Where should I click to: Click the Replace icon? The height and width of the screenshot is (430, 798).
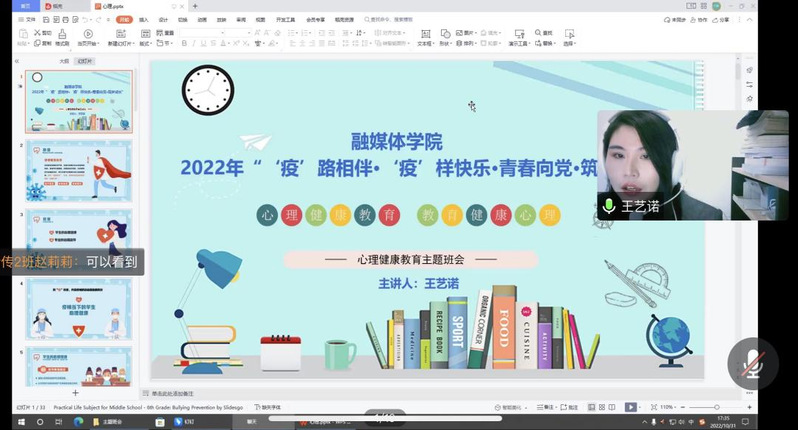point(538,43)
